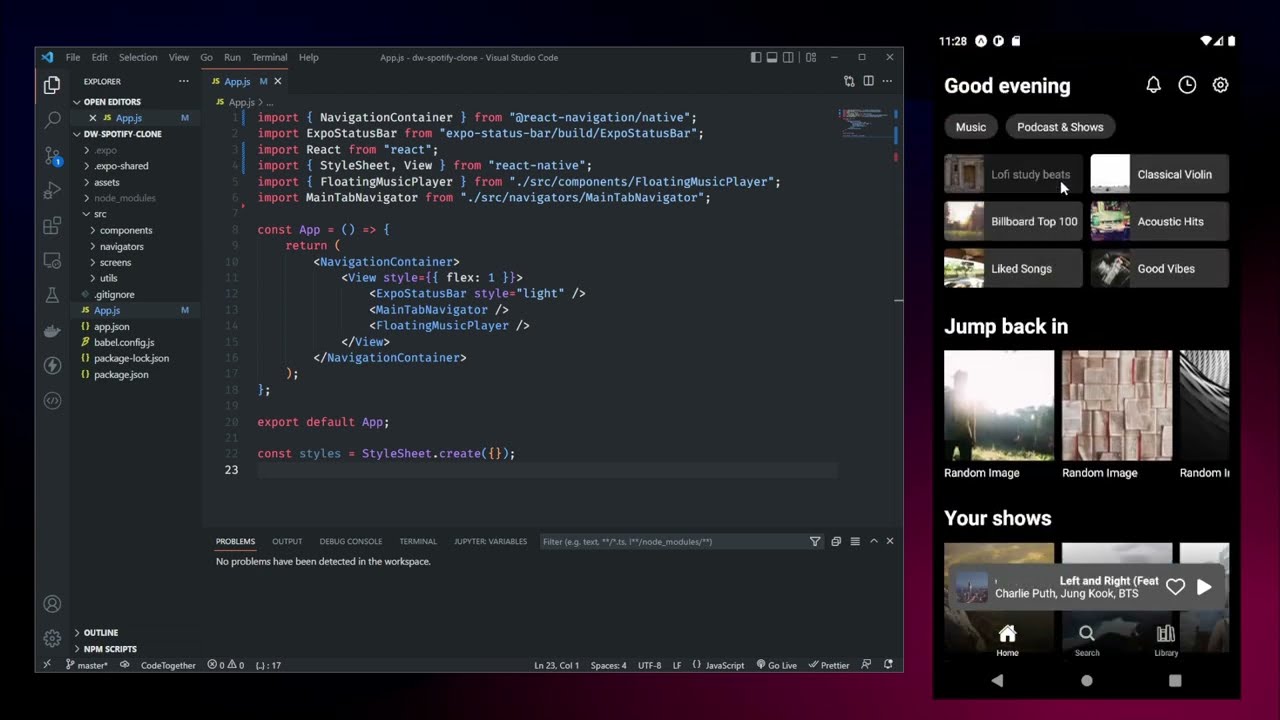Open the Testing flask view

pos(52,296)
